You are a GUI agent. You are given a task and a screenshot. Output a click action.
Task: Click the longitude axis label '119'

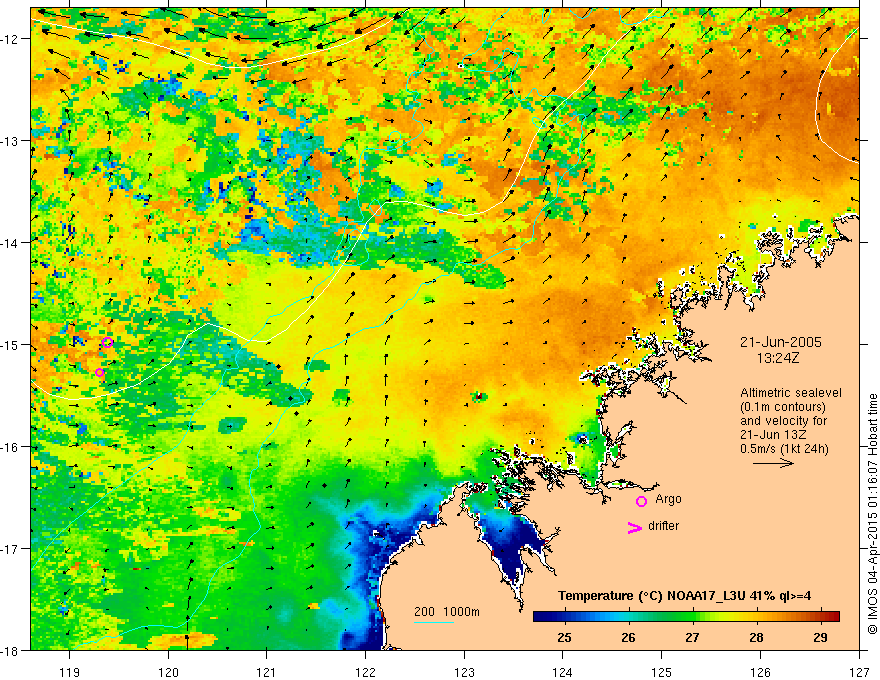70,672
